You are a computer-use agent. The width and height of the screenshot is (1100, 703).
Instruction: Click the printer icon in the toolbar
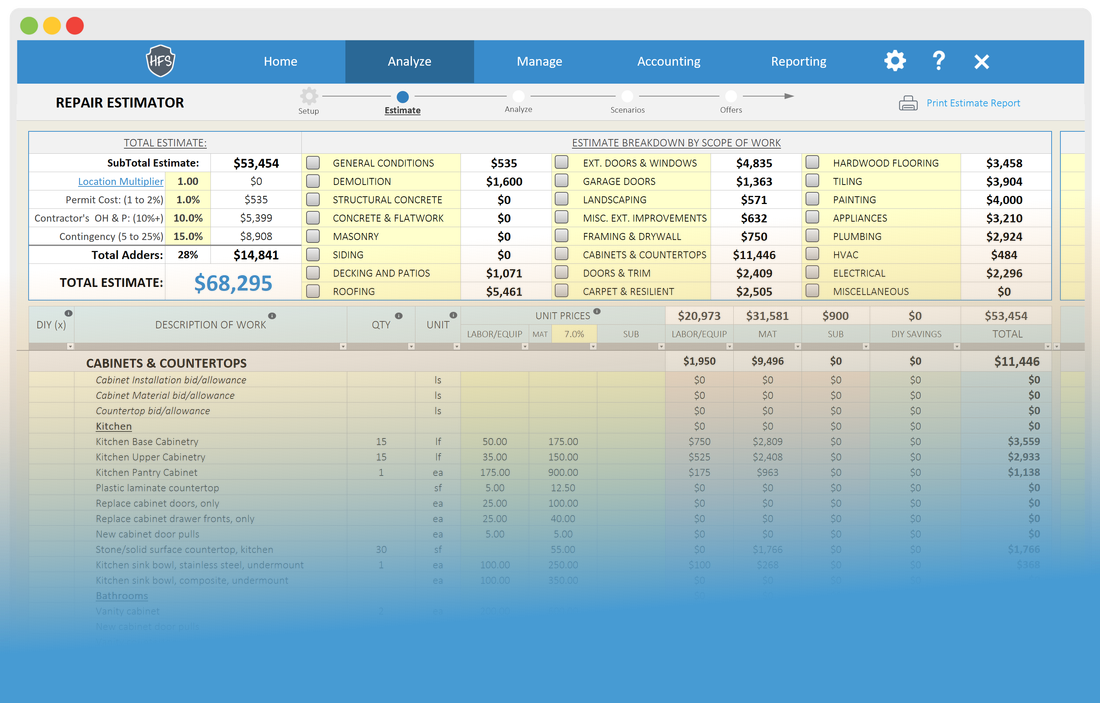(908, 102)
